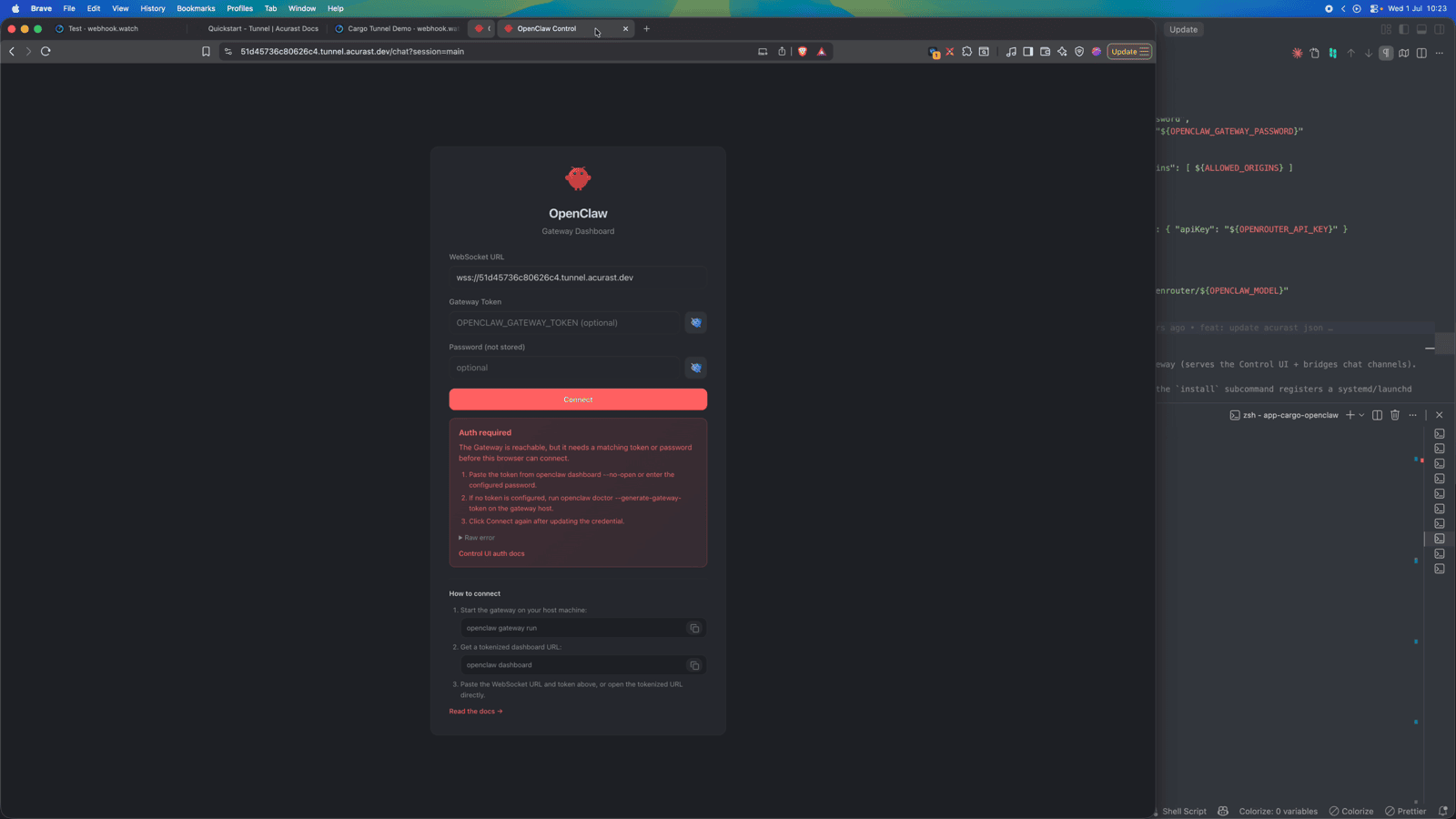Close the OpenClaw Control tab
Image resolution: width=1456 pixels, height=819 pixels.
tap(625, 28)
